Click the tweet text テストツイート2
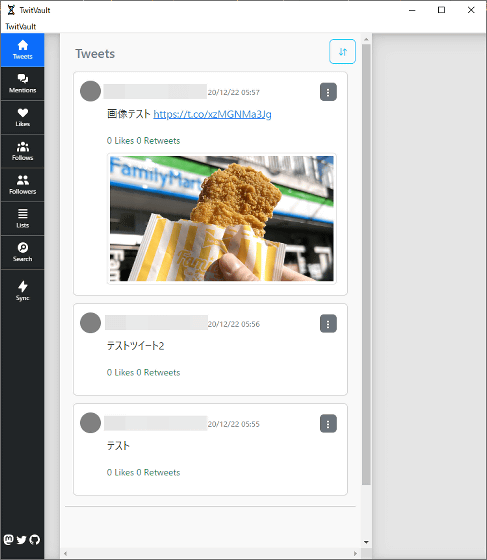 136,346
